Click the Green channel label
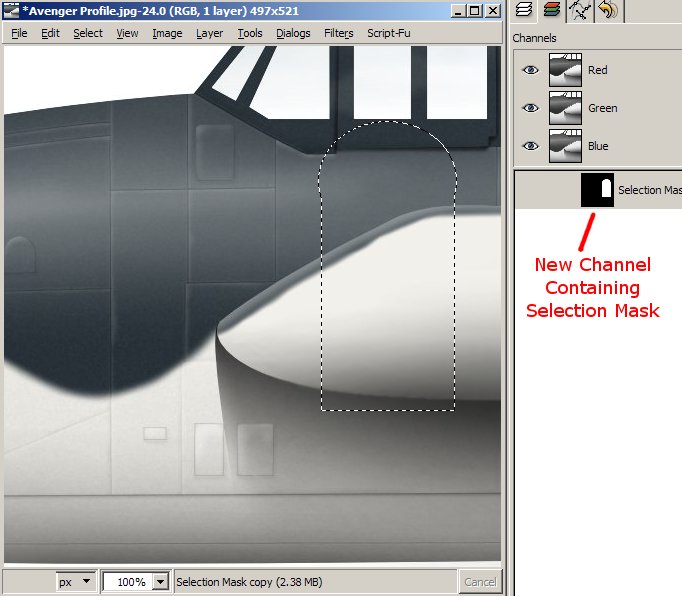 pos(602,107)
